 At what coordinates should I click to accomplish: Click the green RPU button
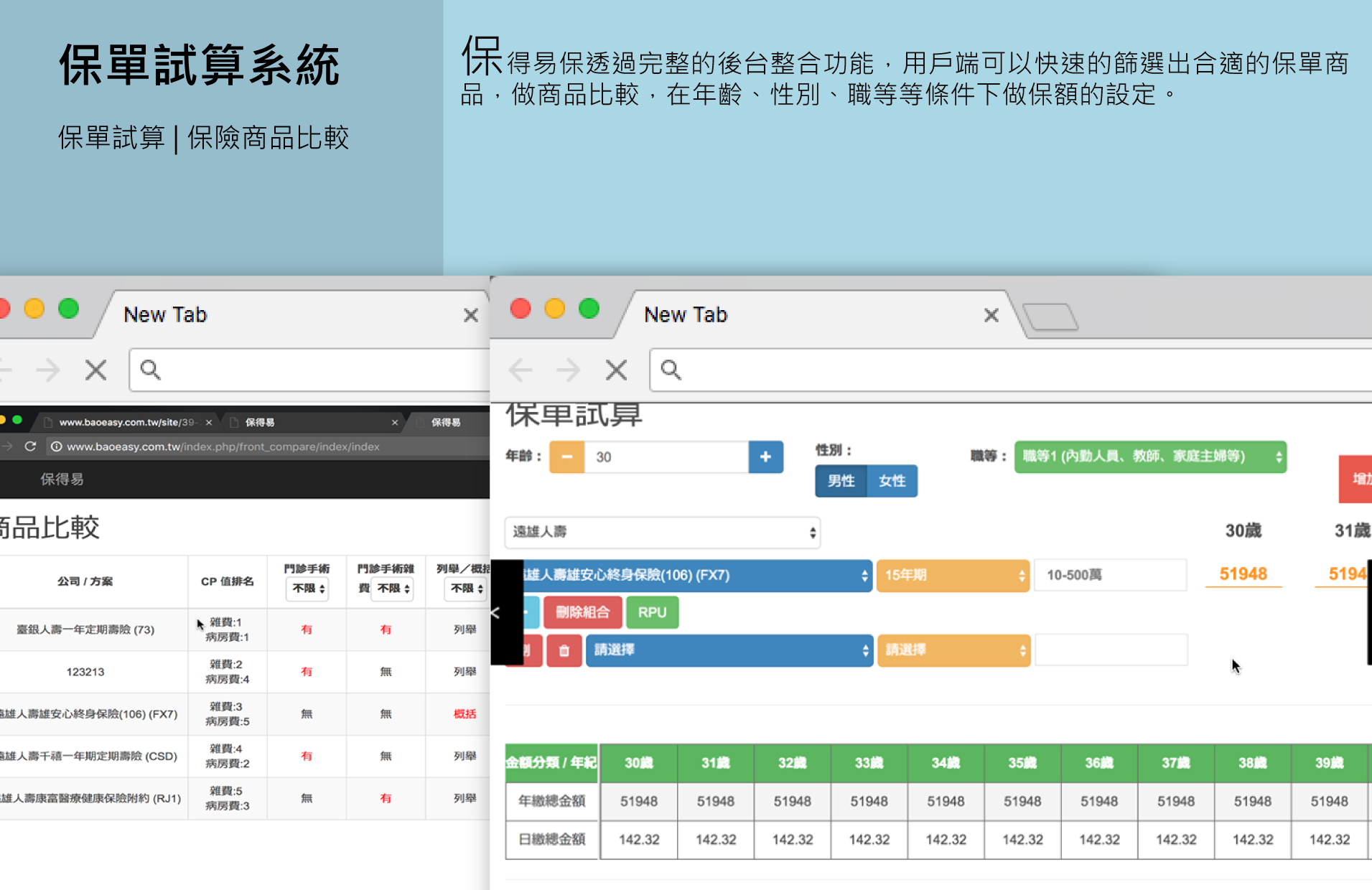pyautogui.click(x=652, y=612)
